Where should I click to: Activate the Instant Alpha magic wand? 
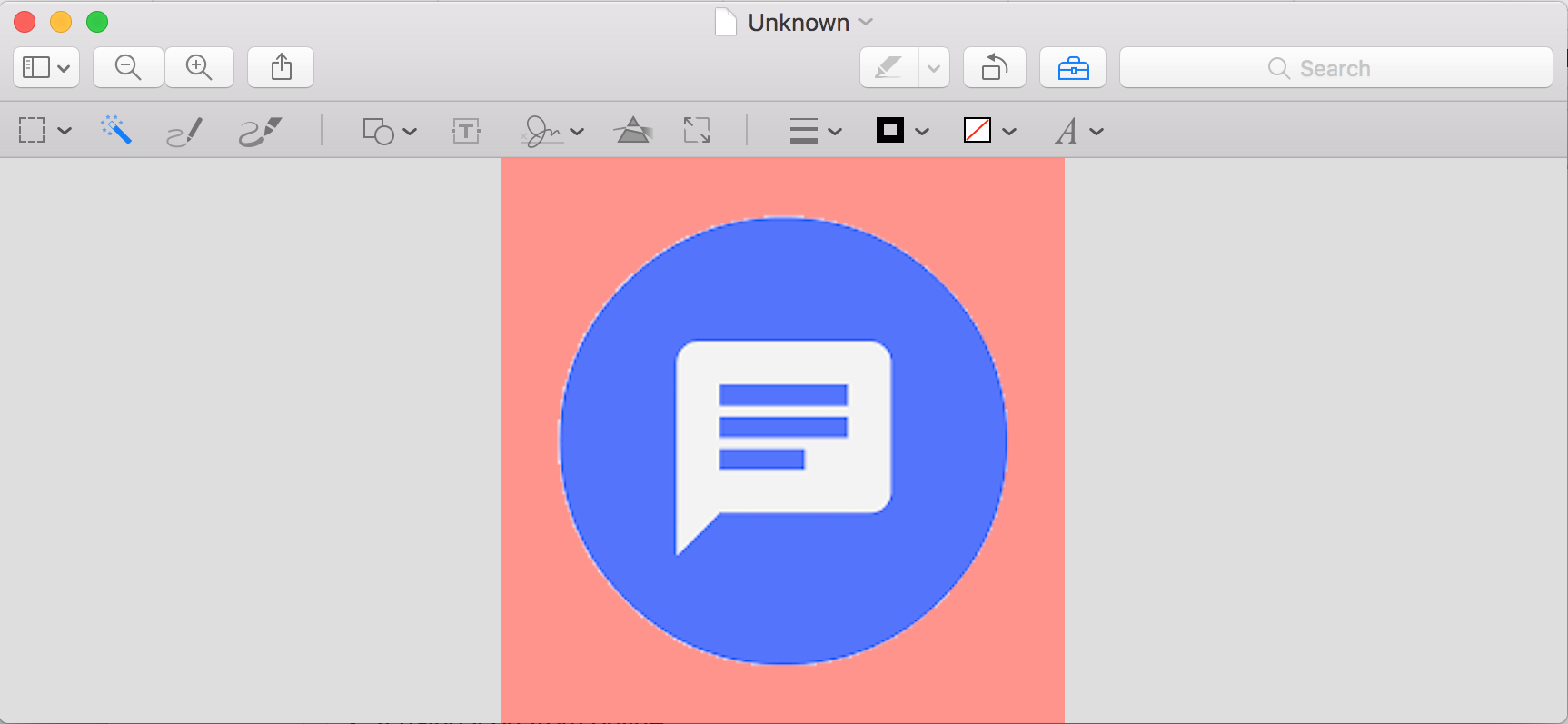pos(116,131)
